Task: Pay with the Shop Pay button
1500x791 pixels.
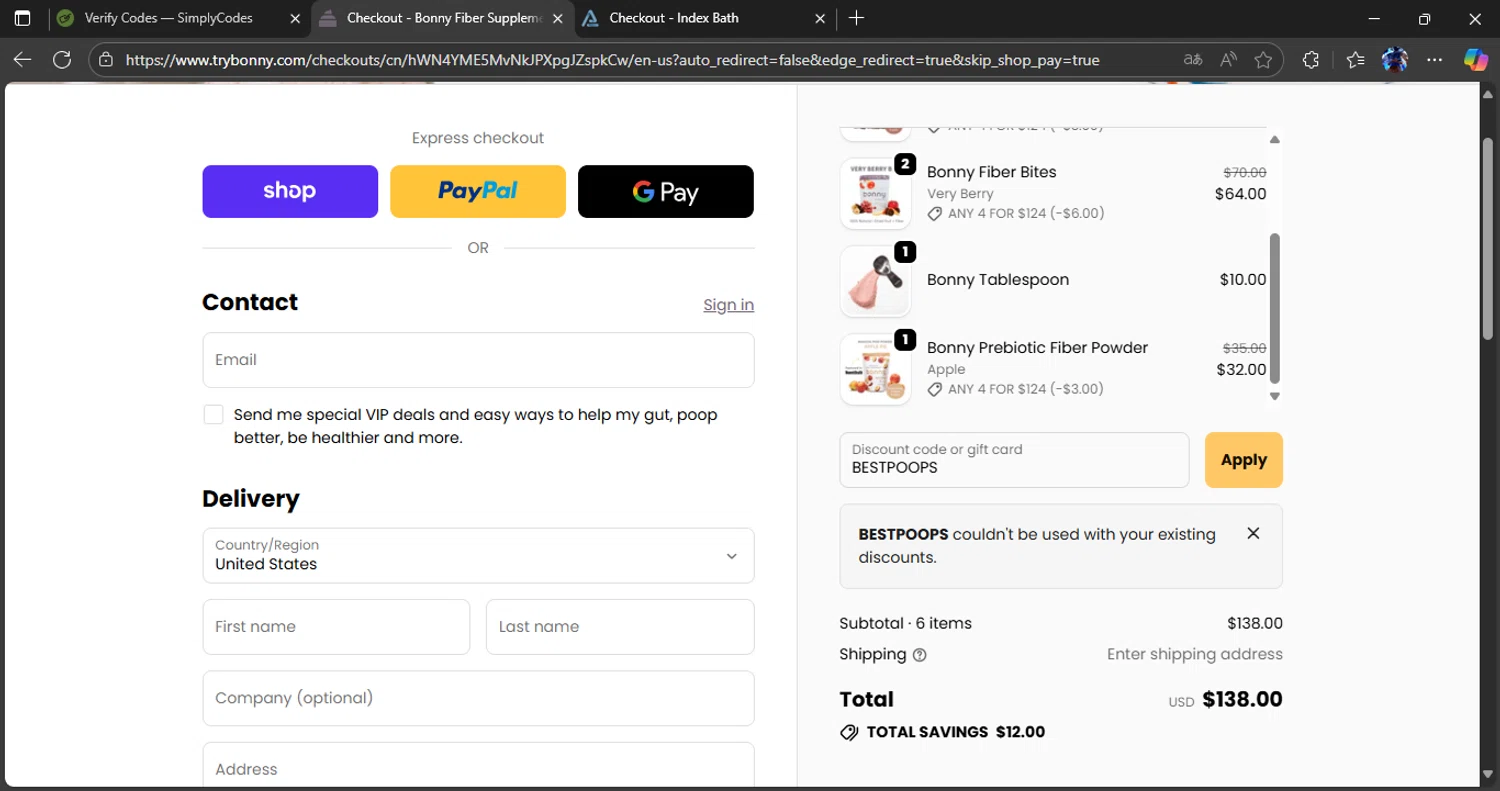Action: pos(290,191)
